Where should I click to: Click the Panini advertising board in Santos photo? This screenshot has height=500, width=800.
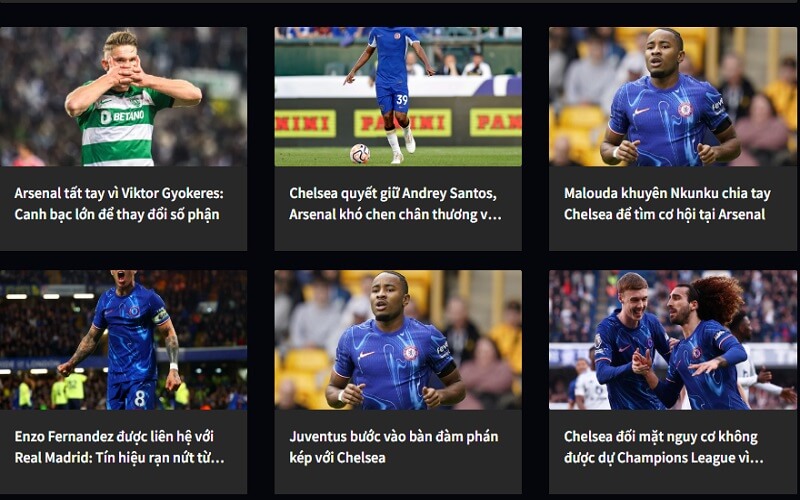pos(403,123)
